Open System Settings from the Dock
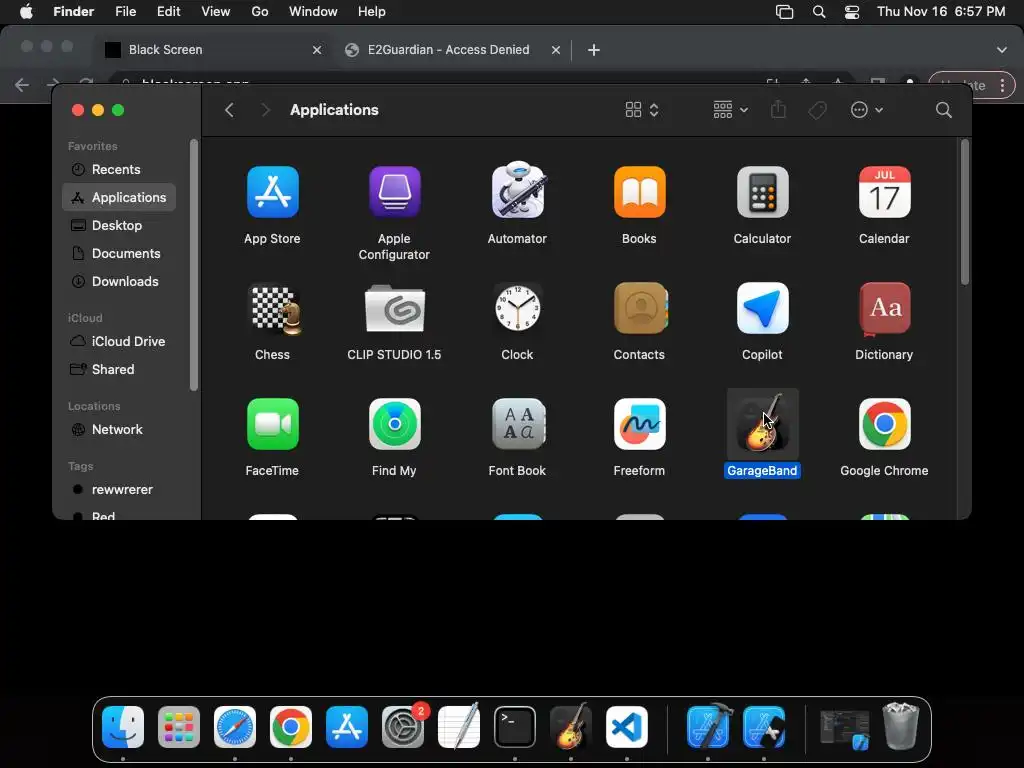This screenshot has width=1024, height=768. point(403,727)
